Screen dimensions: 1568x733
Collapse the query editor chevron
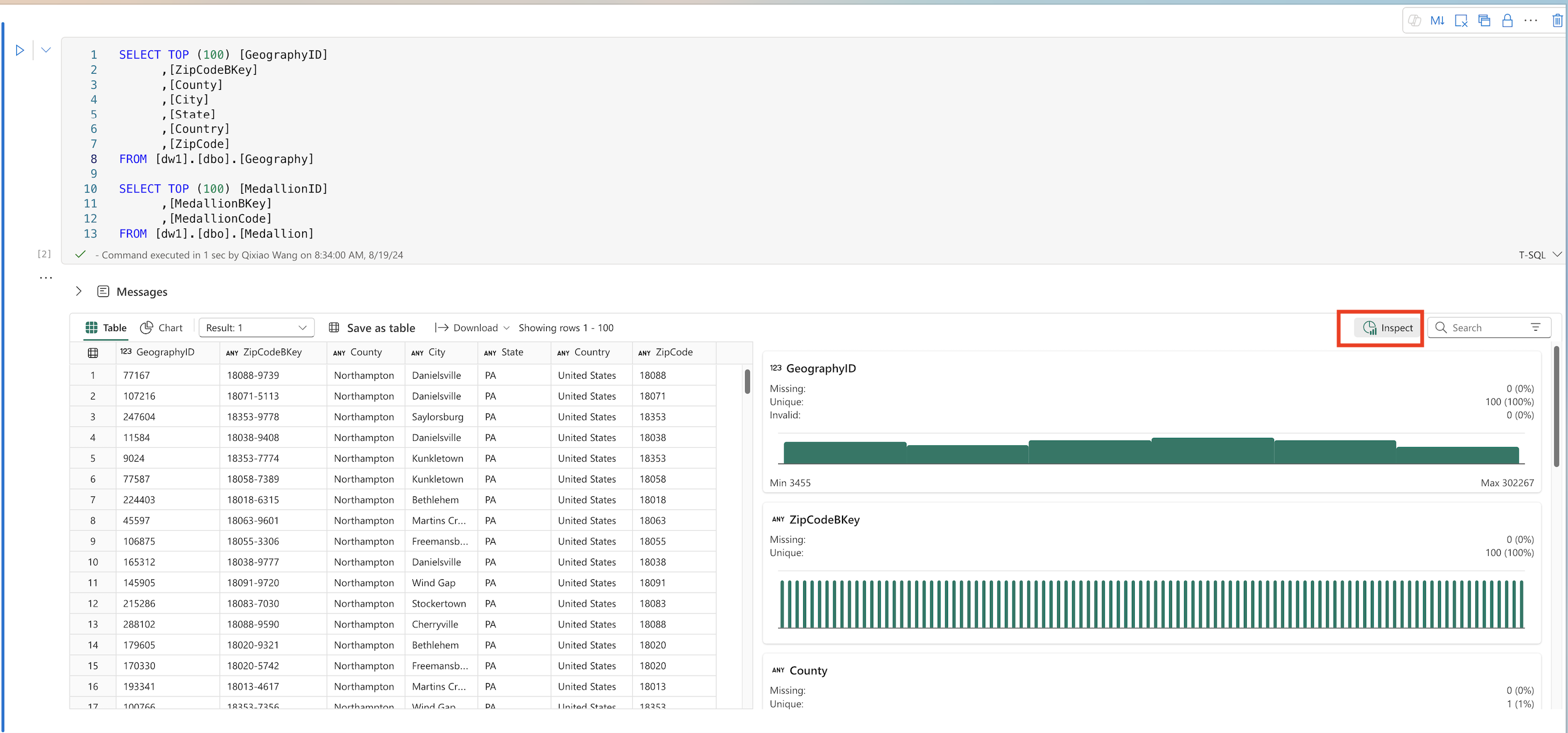46,49
